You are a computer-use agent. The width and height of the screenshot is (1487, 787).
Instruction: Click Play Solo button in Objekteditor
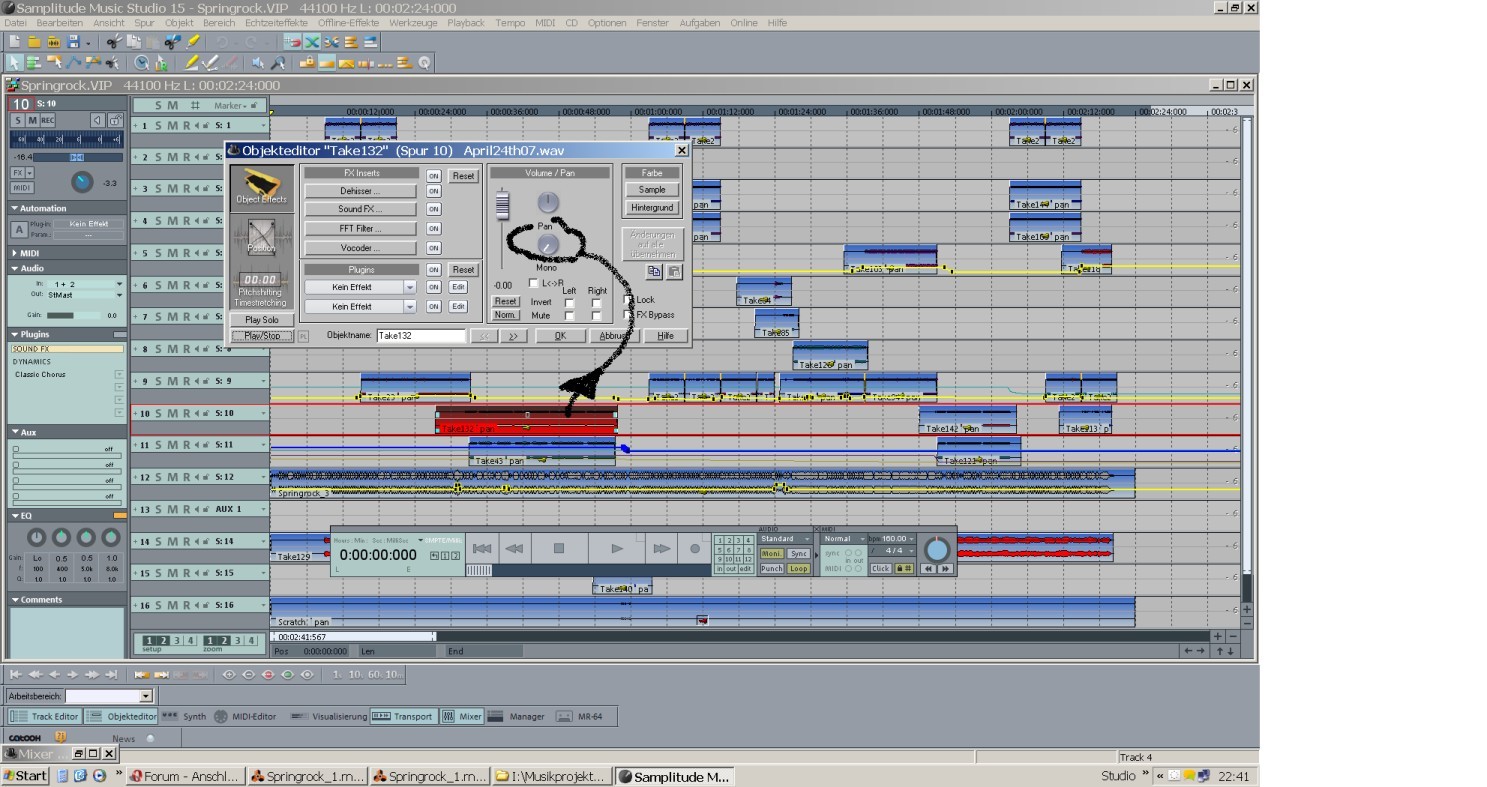coord(262,320)
